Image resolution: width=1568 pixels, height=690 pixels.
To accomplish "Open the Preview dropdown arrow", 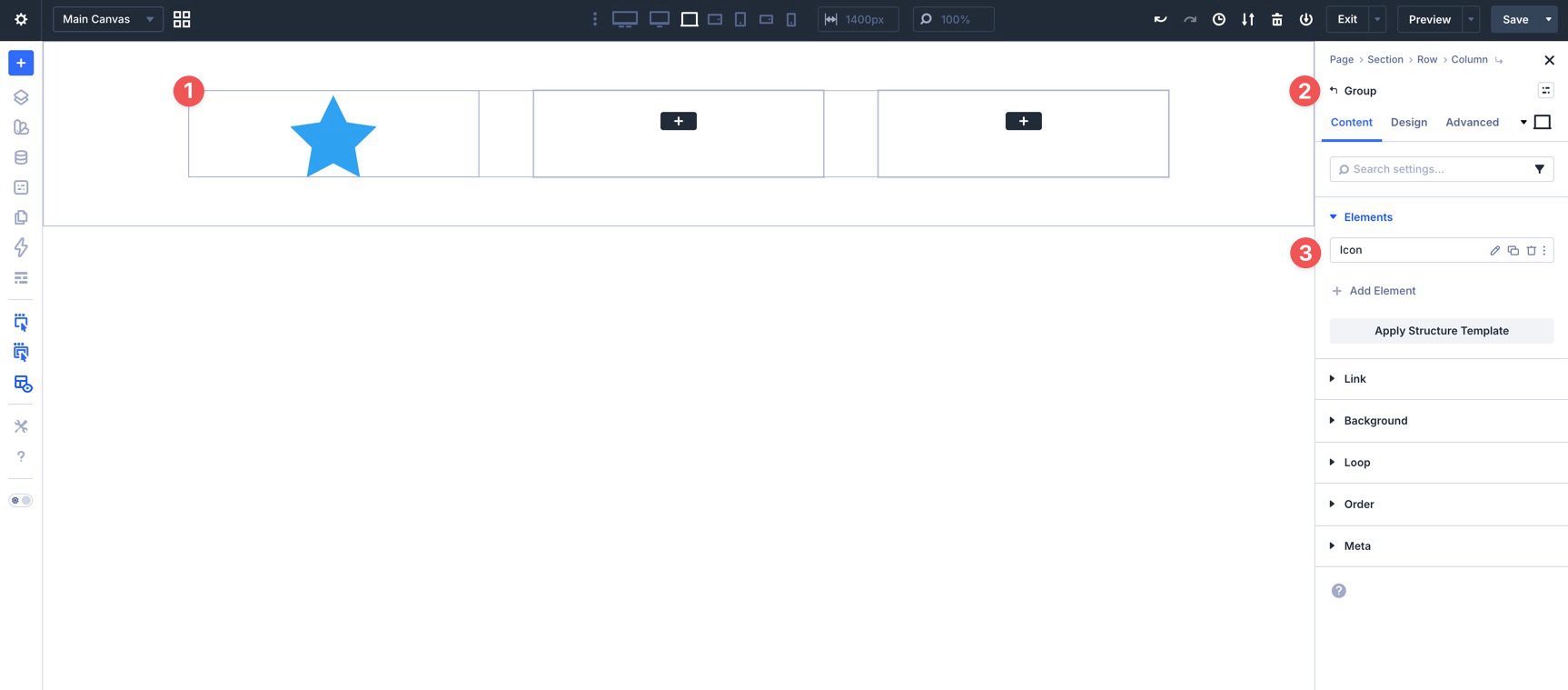I will (x=1471, y=19).
